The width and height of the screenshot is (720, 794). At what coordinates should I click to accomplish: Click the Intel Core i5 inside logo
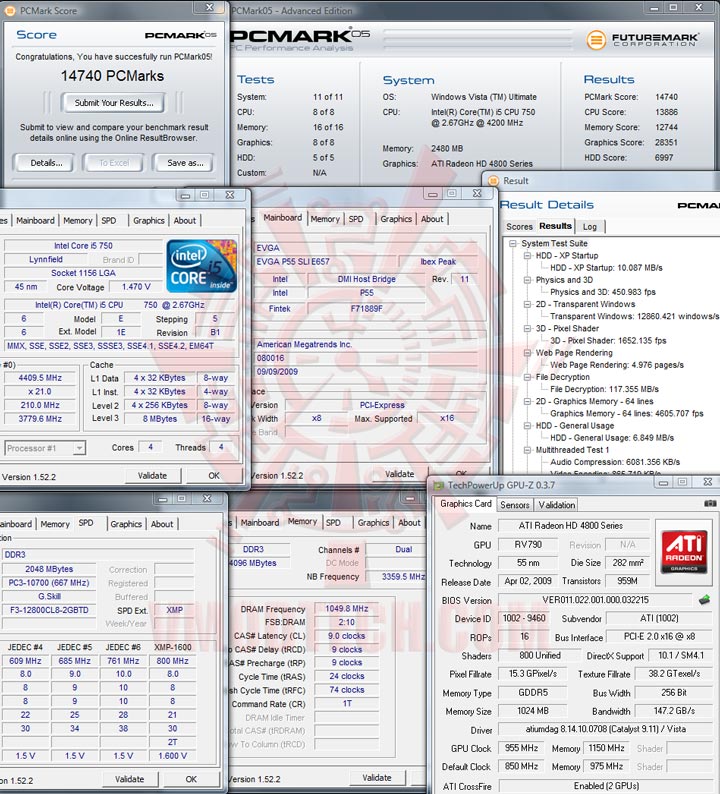[x=202, y=266]
